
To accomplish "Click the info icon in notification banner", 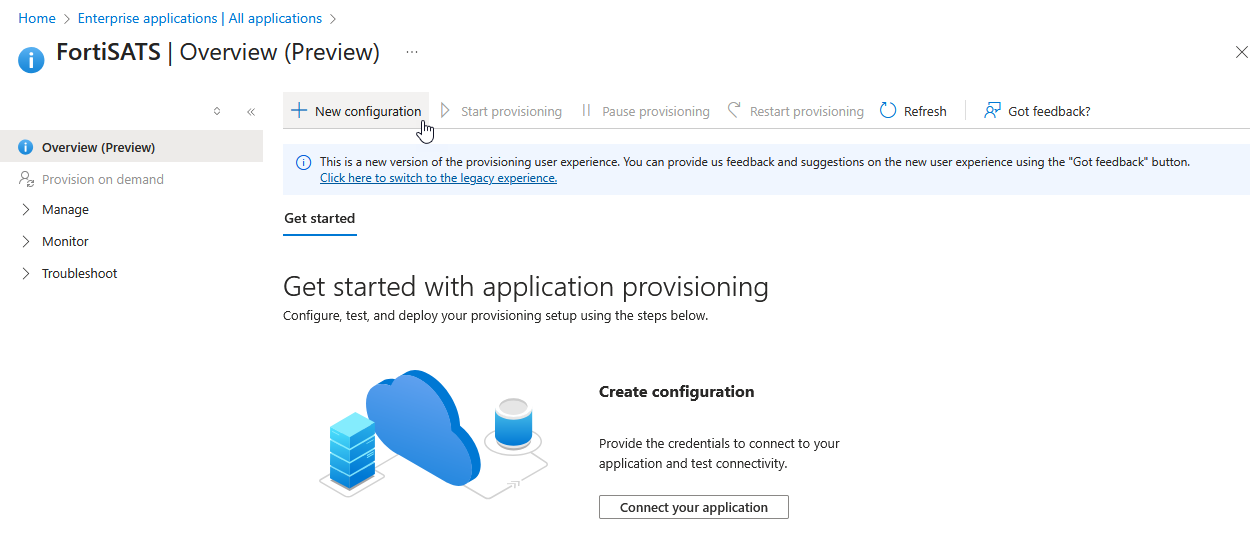I will coord(303,162).
